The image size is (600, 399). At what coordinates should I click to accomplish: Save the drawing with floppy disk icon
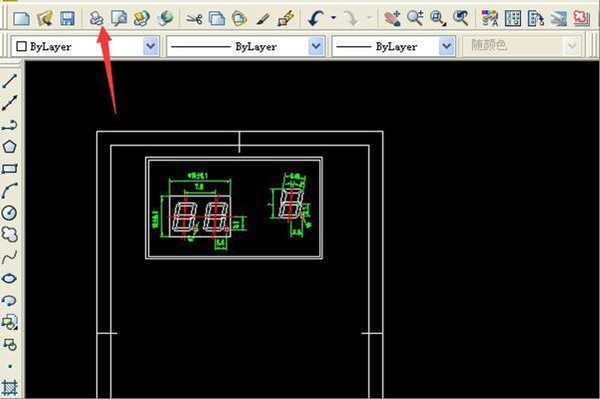(x=67, y=18)
